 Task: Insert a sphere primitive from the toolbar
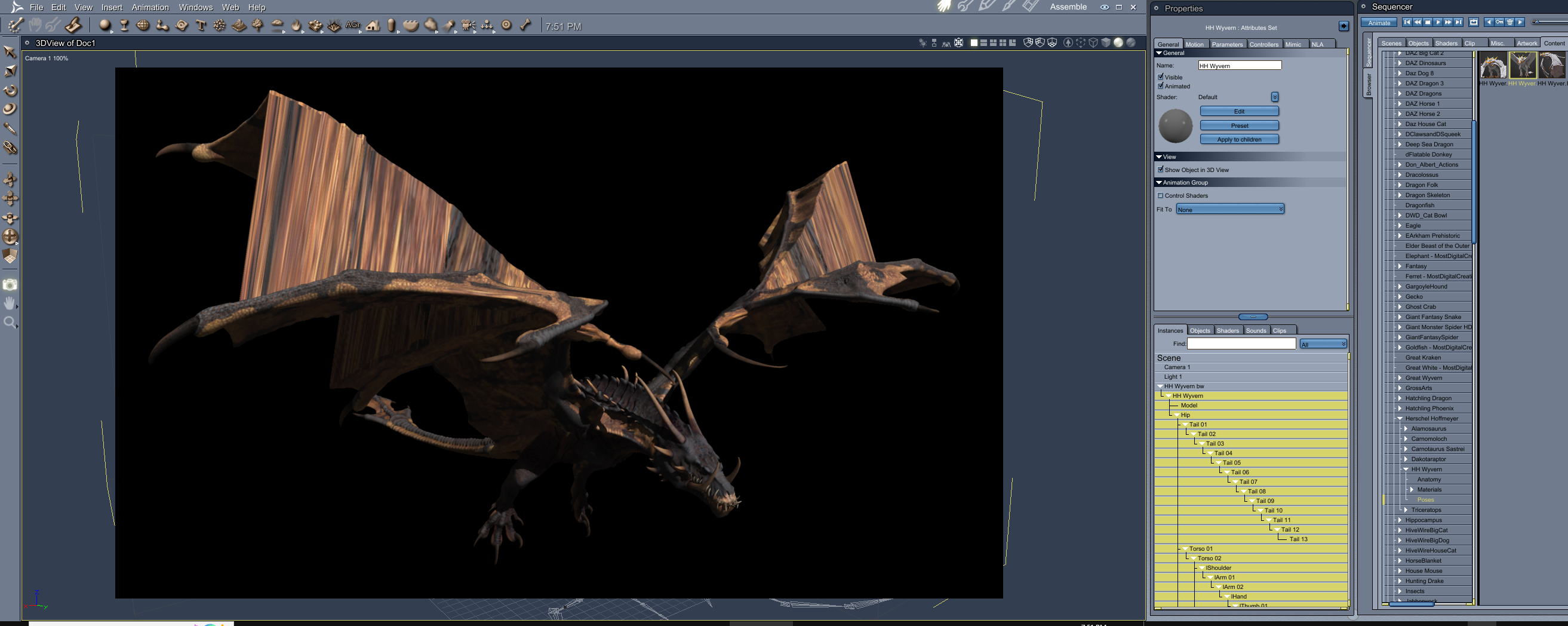click(105, 26)
